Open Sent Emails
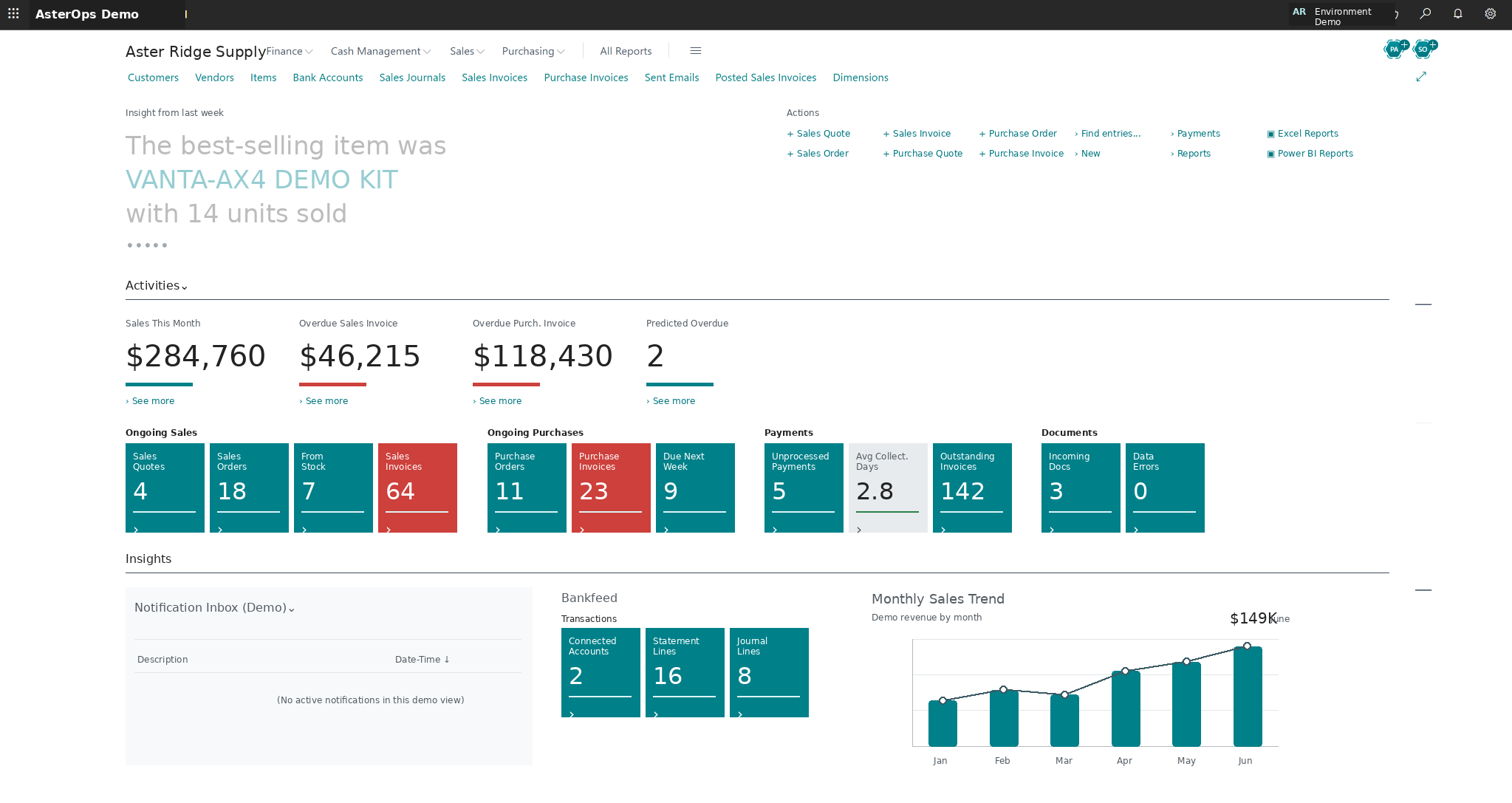This screenshot has width=1512, height=803. click(x=671, y=78)
